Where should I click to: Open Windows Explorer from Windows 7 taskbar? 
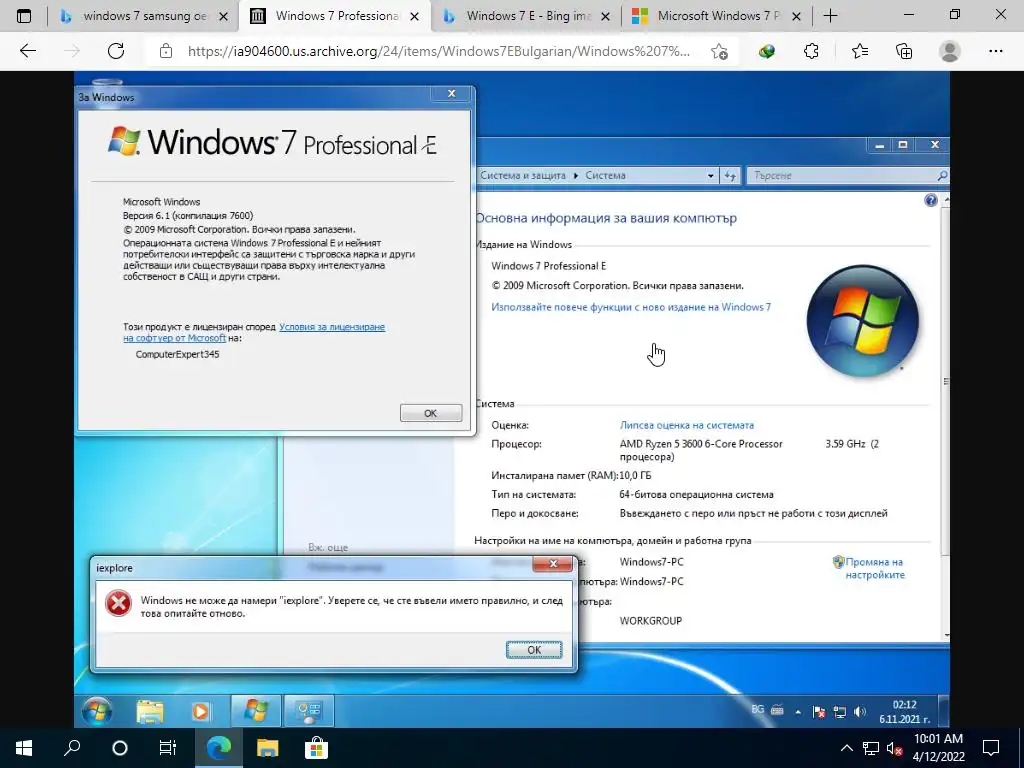150,711
